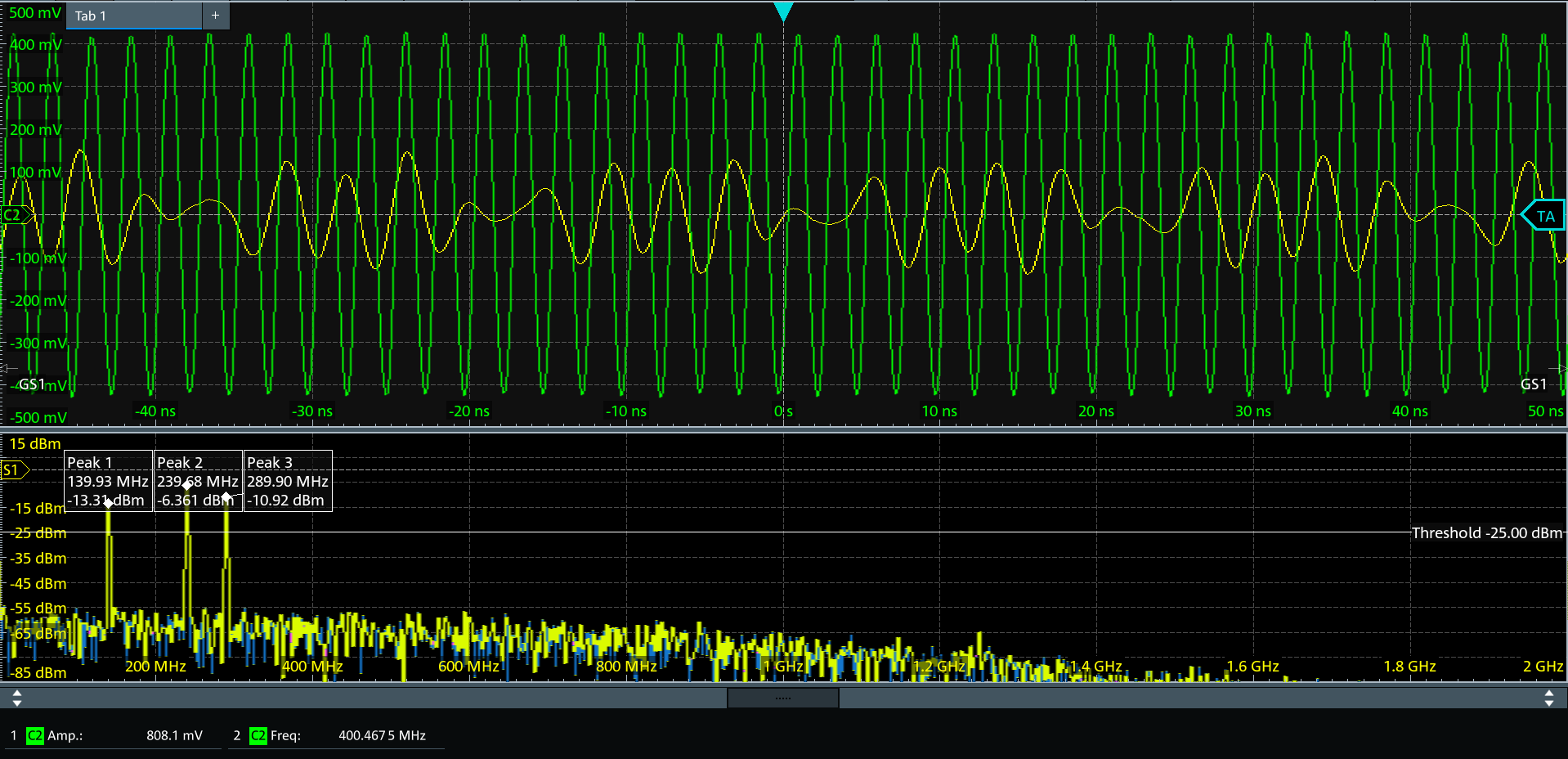1568x759 pixels.
Task: Click the left GS1 gate label
Action: pos(32,384)
